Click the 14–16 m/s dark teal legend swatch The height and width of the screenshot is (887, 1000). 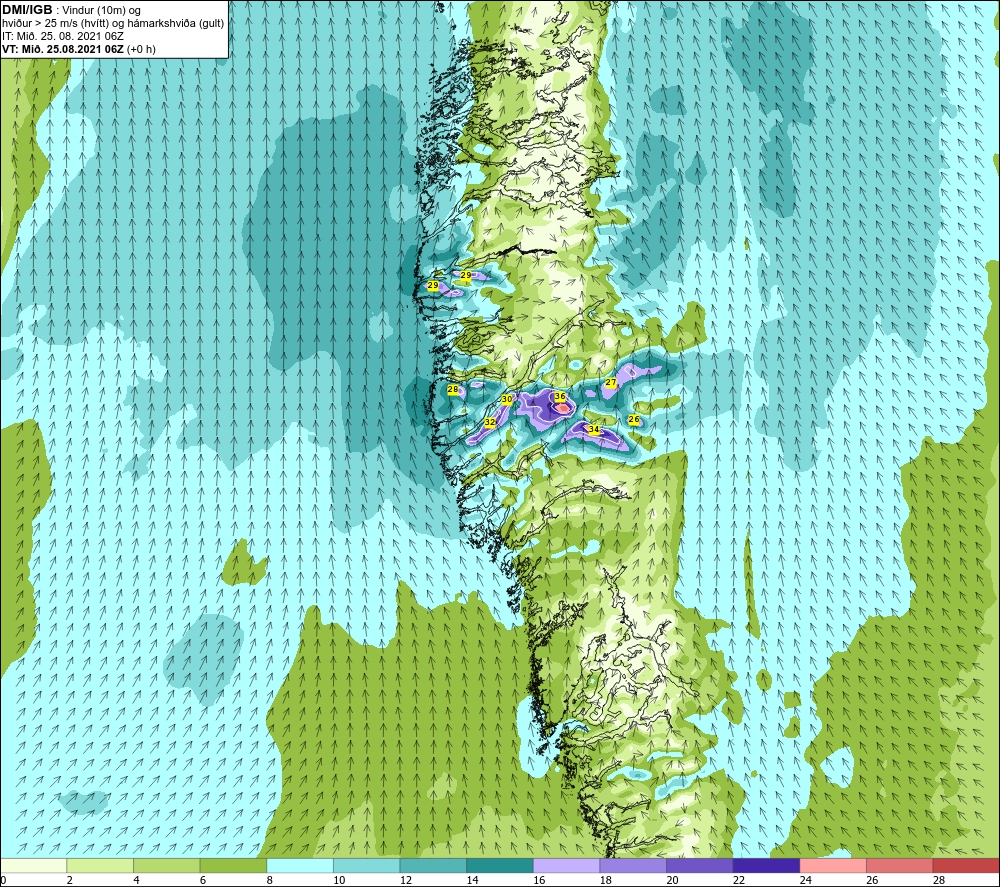coord(500,866)
